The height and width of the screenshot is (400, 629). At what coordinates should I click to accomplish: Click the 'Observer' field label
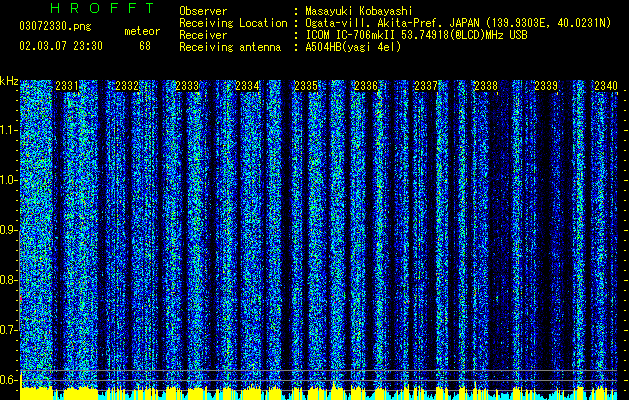click(x=203, y=11)
